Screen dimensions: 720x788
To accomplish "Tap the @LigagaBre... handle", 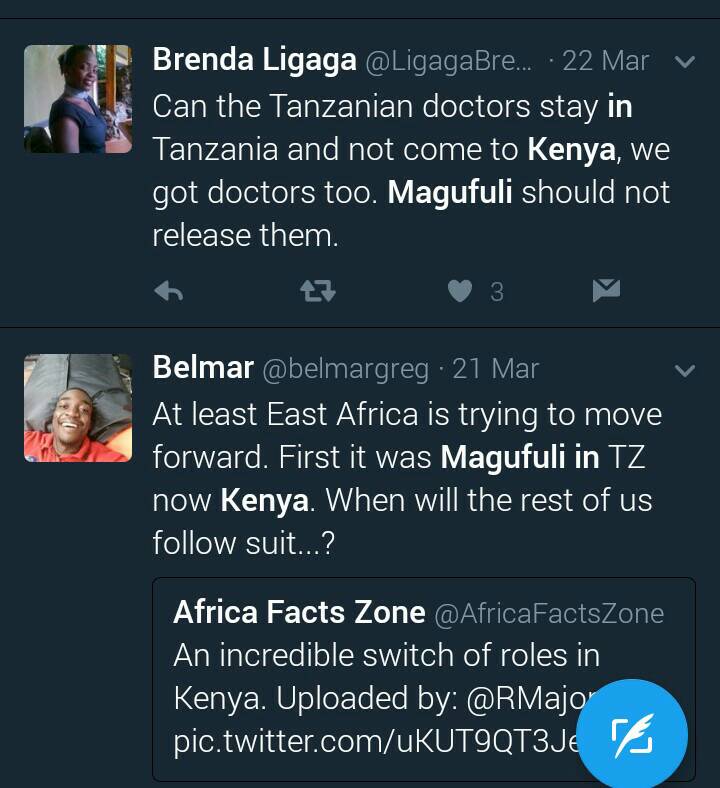I will tap(449, 61).
